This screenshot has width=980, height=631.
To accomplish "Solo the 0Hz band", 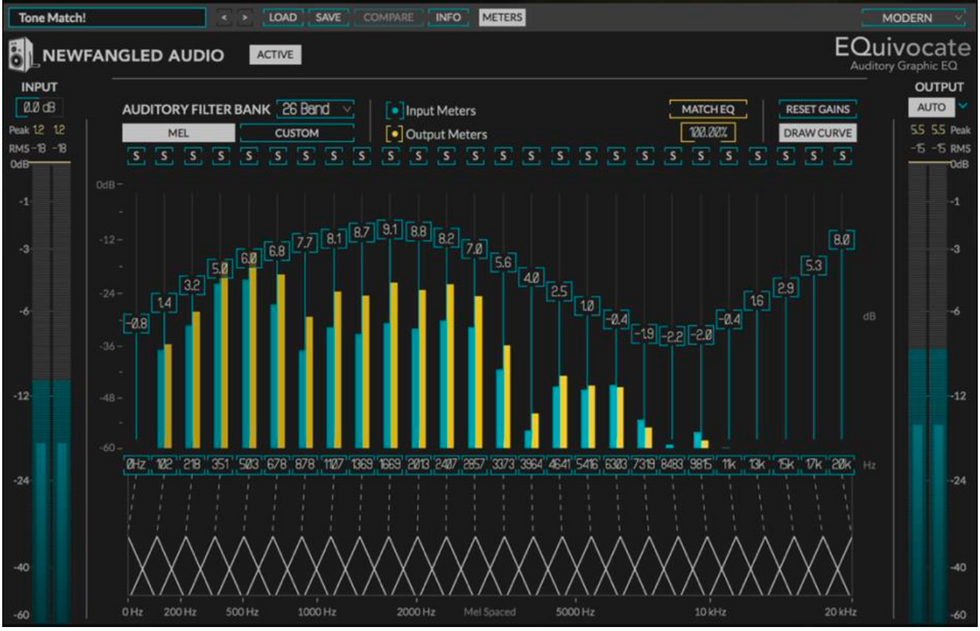I will 136,156.
